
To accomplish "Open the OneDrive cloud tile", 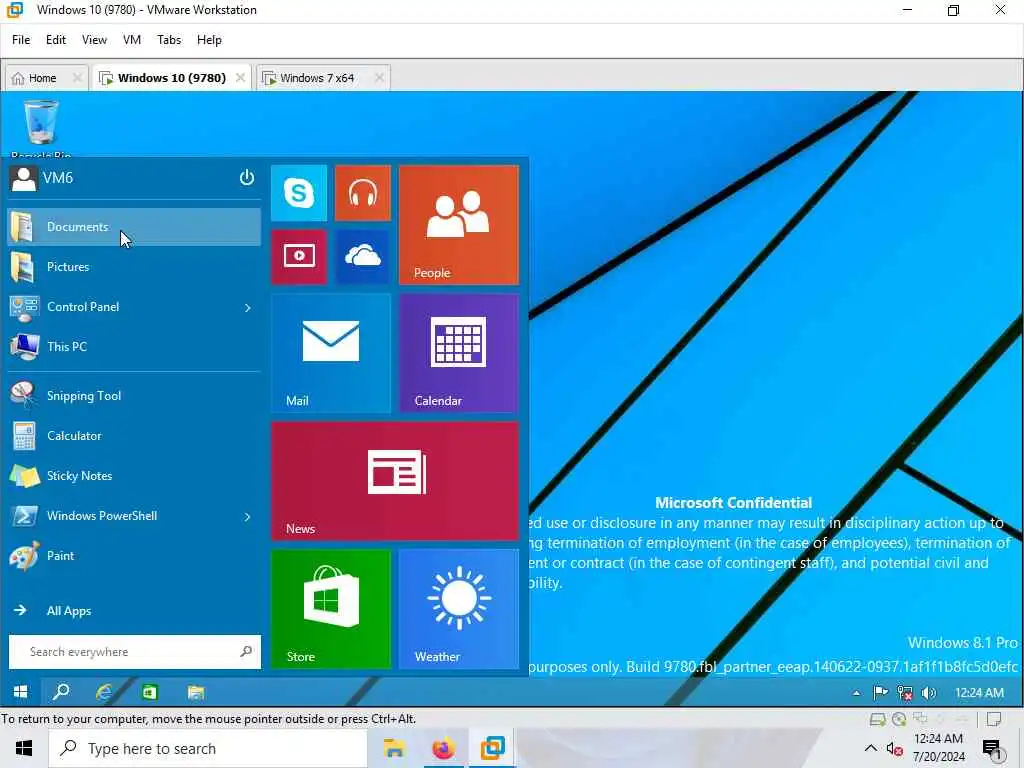I will click(362, 257).
